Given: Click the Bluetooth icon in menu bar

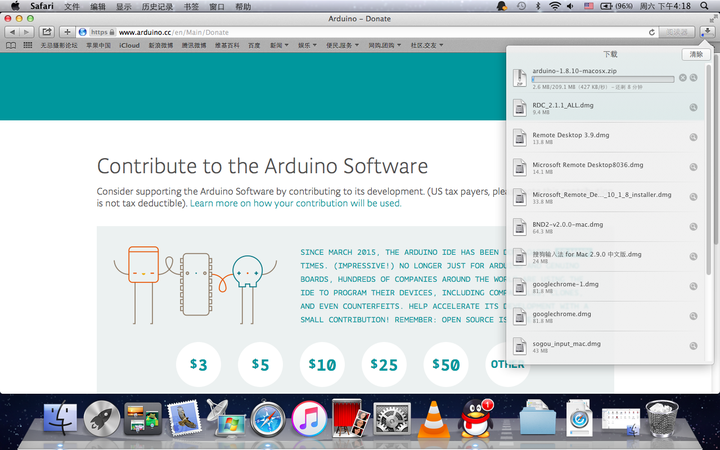Looking at the screenshot, I should point(538,6).
